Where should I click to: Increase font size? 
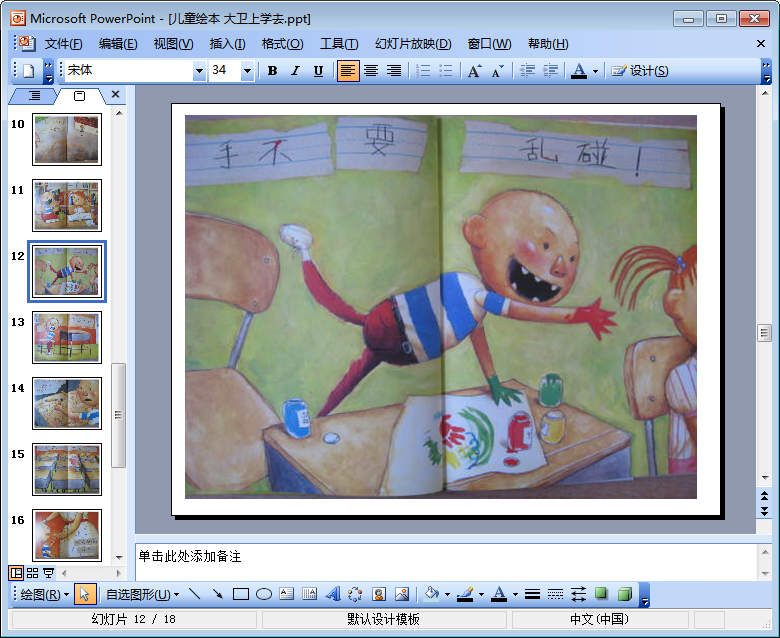475,71
